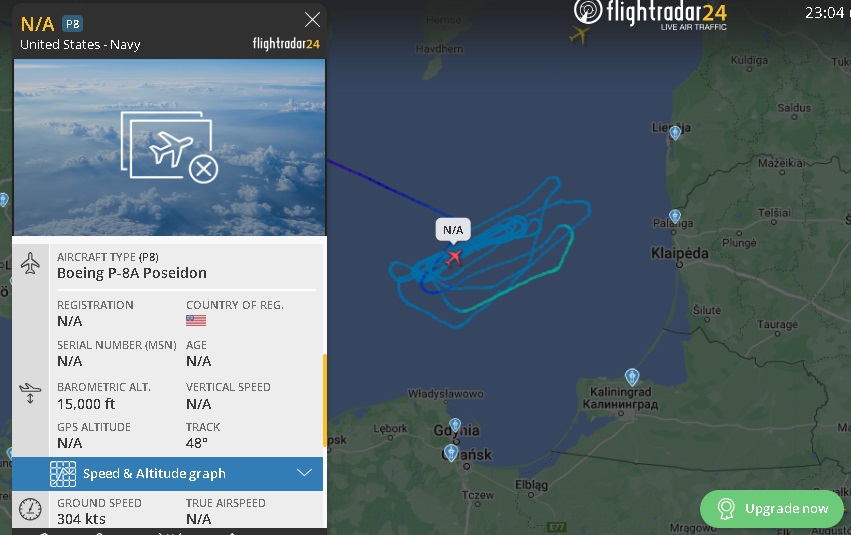Click the yellow scrollbar on details panel
Image resolution: width=851 pixels, height=535 pixels.
tap(325, 400)
